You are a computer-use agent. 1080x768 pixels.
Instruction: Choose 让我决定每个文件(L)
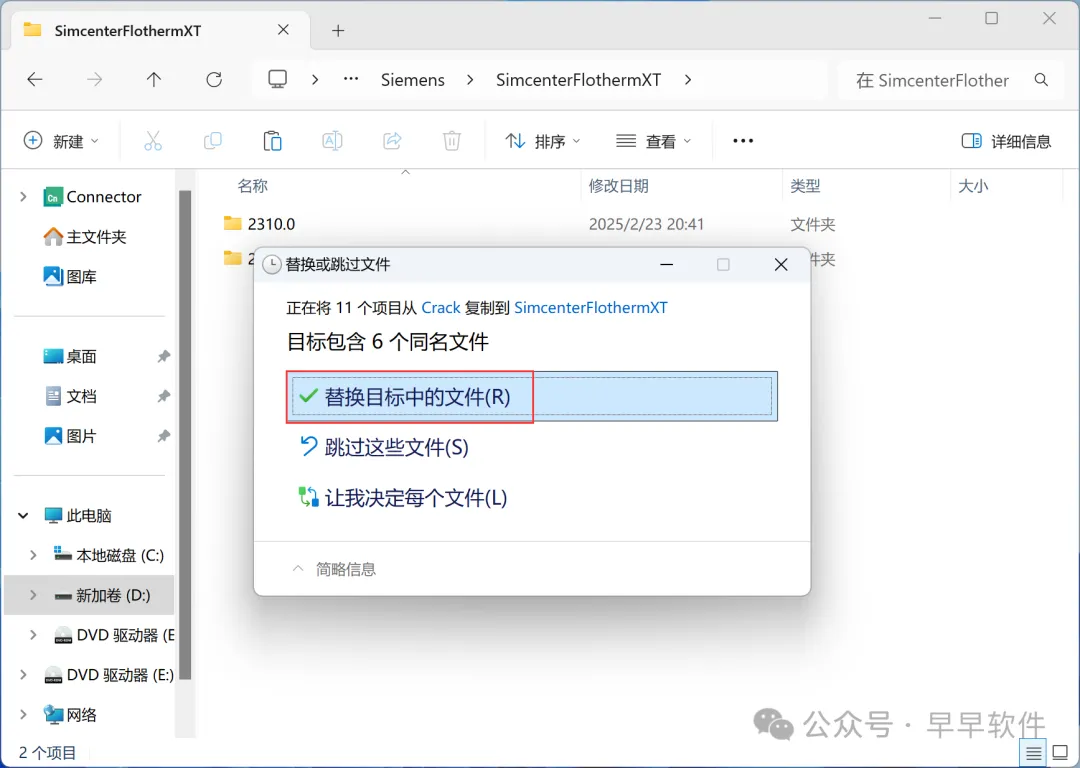[403, 498]
